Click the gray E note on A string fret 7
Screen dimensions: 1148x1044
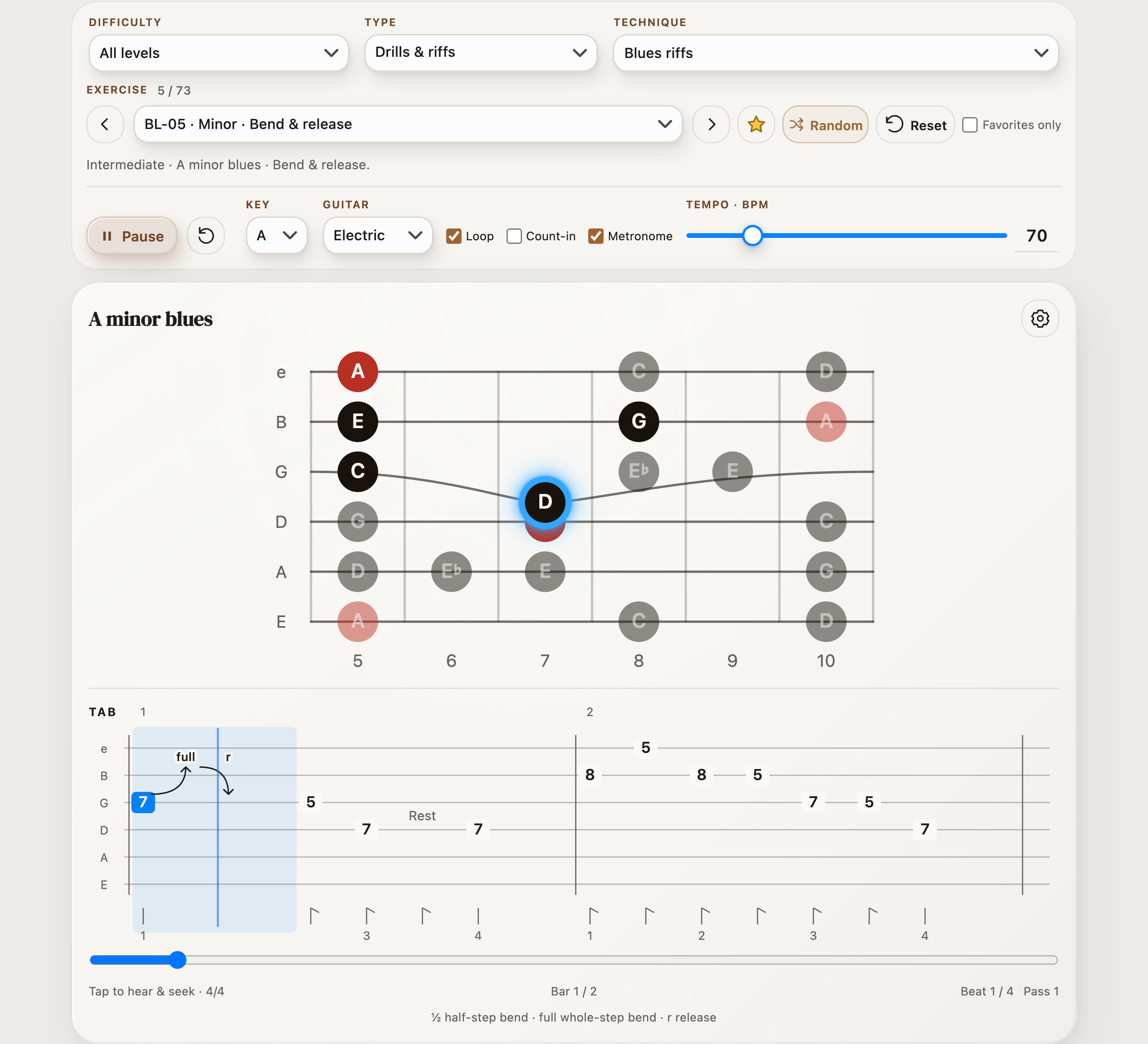coord(545,571)
